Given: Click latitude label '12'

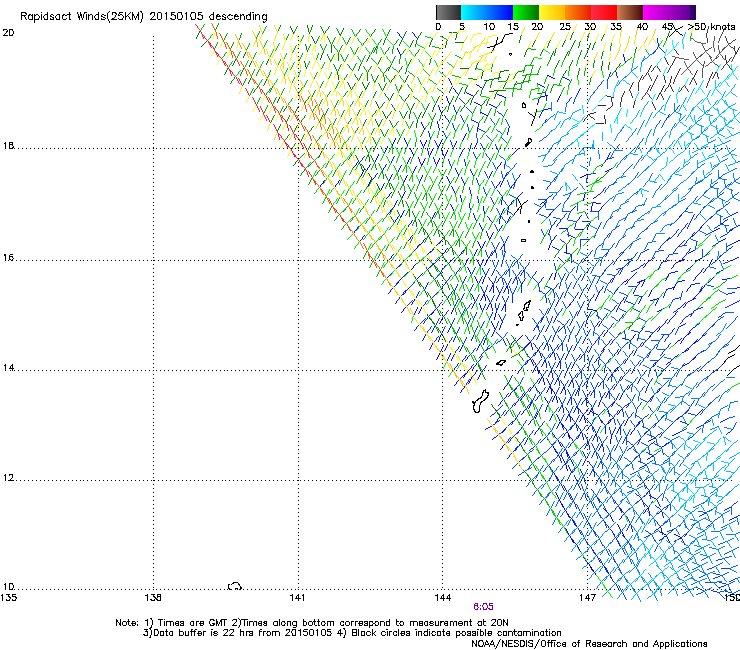Looking at the screenshot, I should point(8,478).
